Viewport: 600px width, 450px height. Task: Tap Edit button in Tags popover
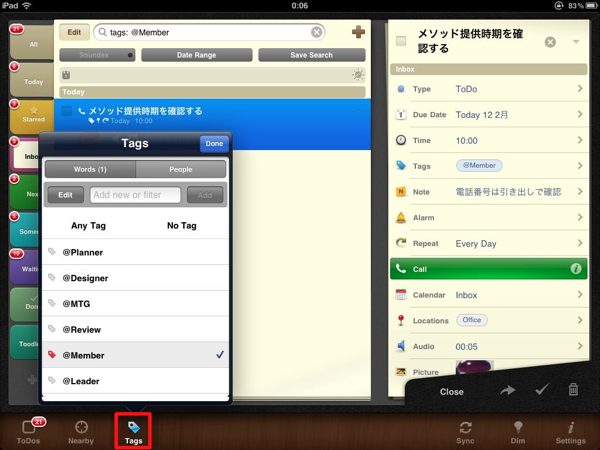(x=65, y=195)
